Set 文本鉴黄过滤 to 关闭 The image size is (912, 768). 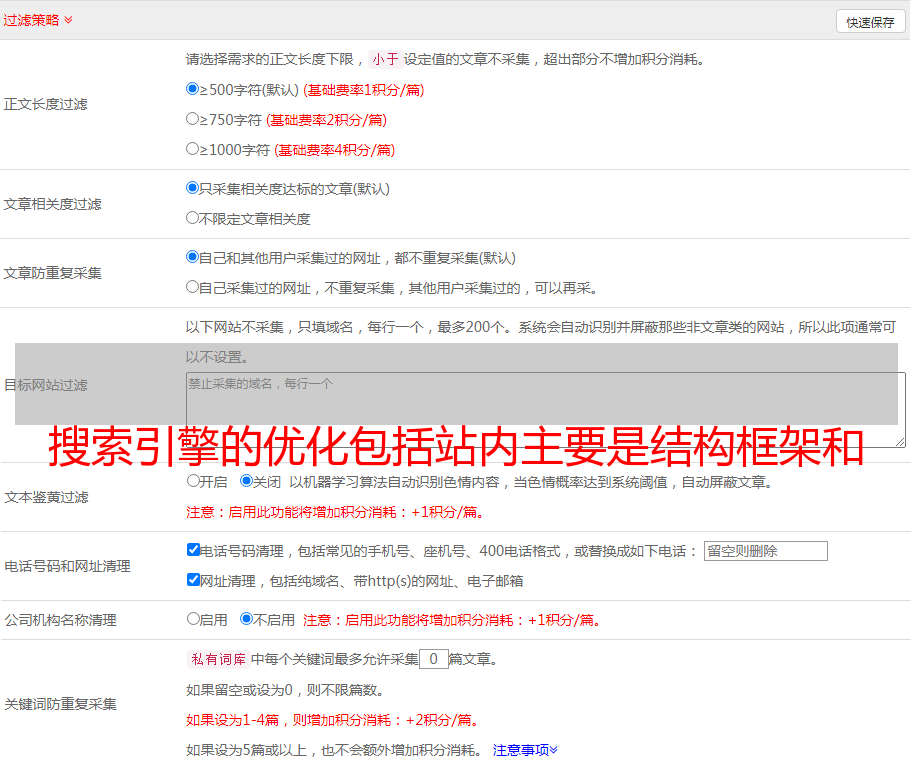[x=246, y=481]
